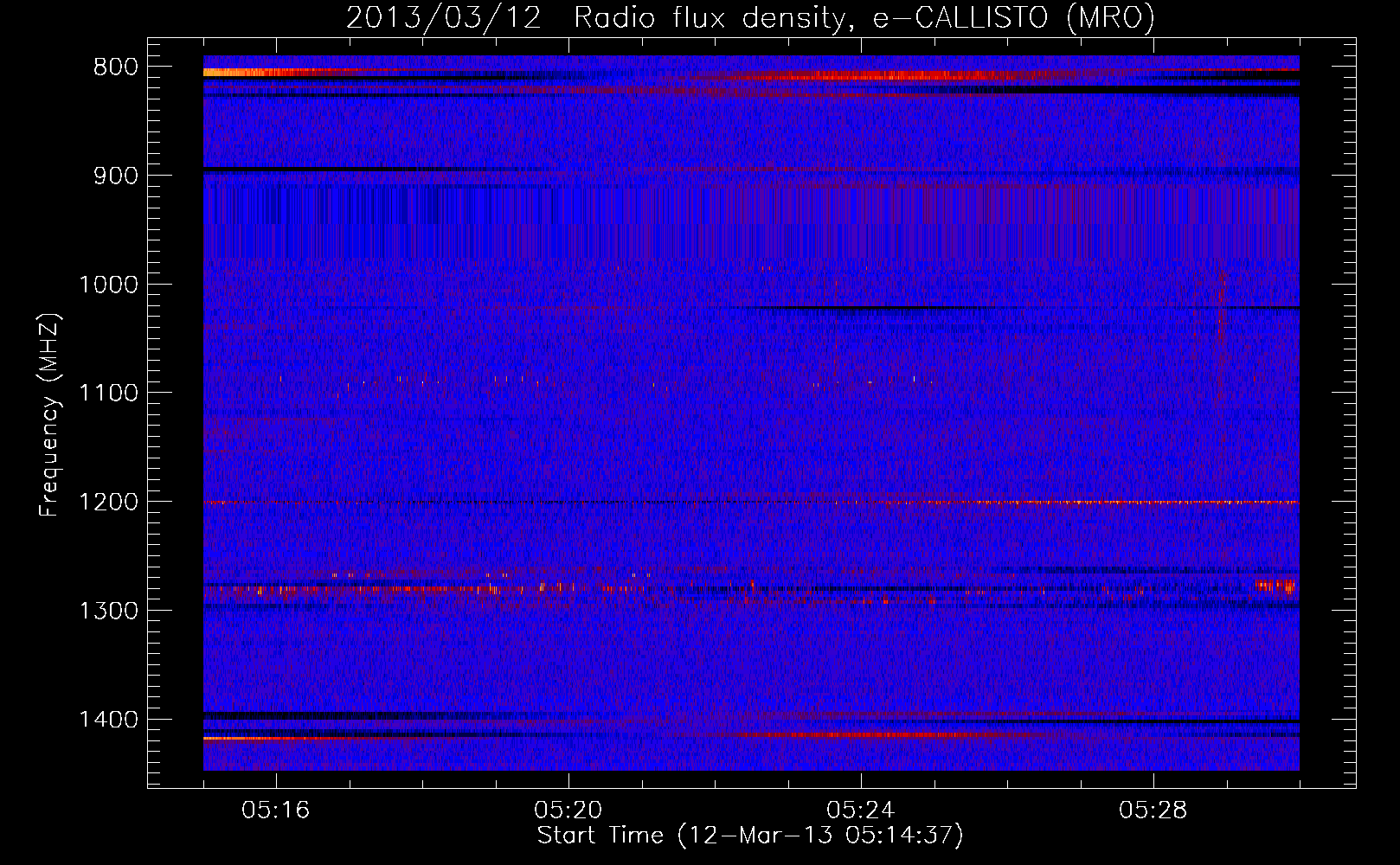This screenshot has width=1400, height=865.
Task: Click the 1200 frequency tick label
Action: click(108, 502)
